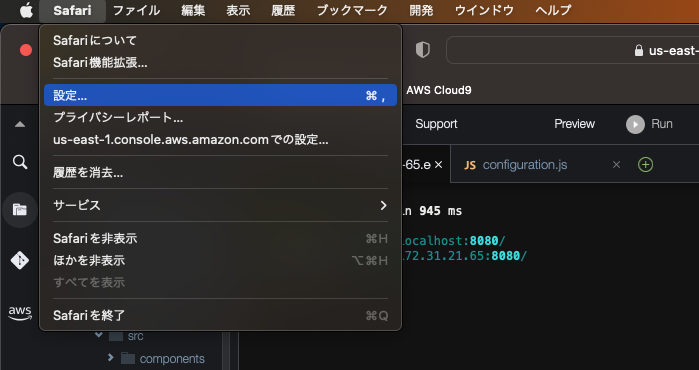Click the Run play icon
The image size is (699, 370).
(x=635, y=124)
